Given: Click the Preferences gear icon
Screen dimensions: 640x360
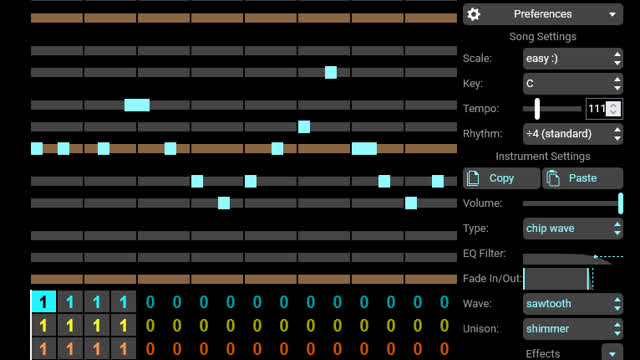Looking at the screenshot, I should point(473,14).
